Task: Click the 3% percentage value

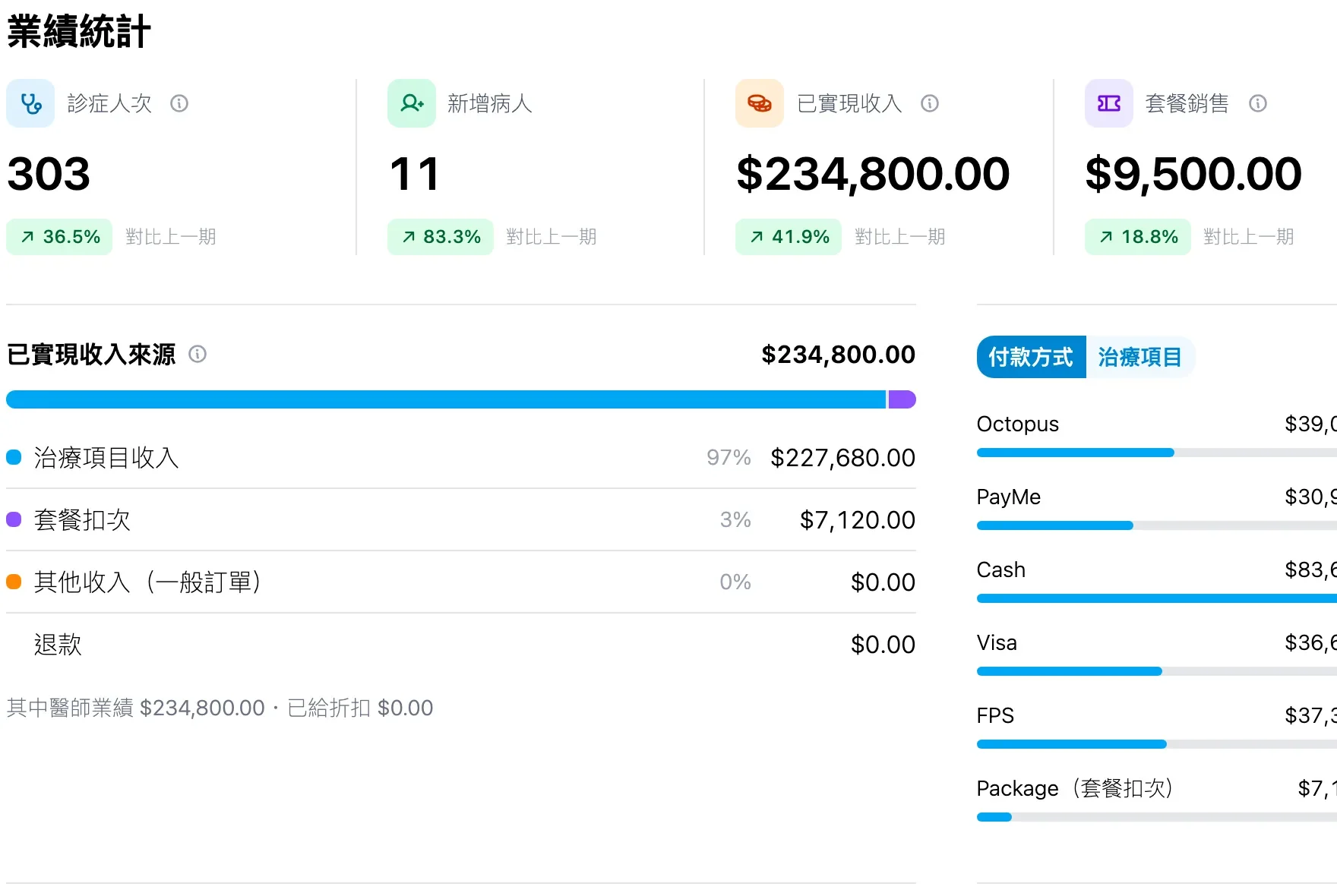Action: coord(735,519)
